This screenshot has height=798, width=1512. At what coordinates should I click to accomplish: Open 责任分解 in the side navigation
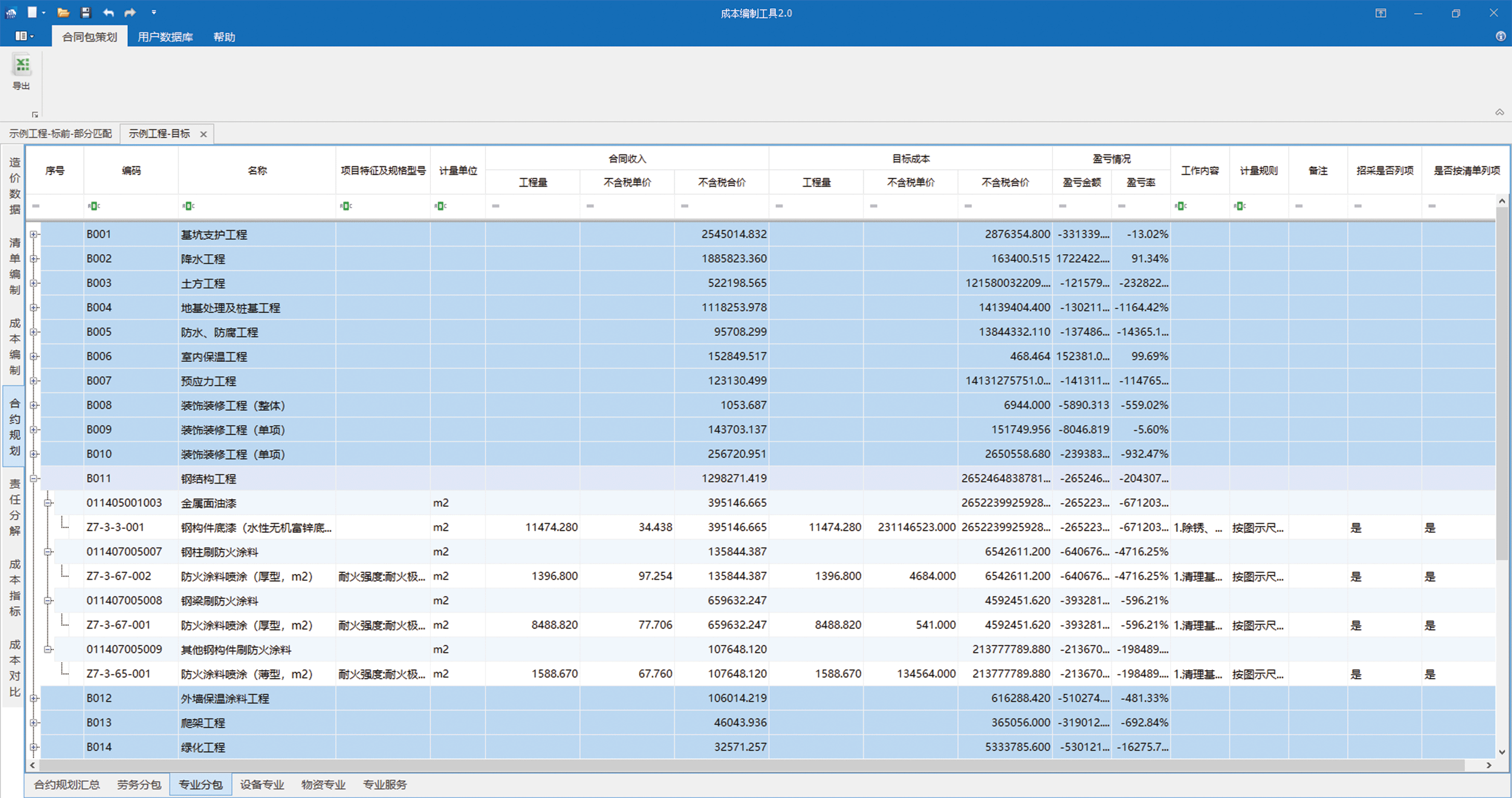coord(15,507)
